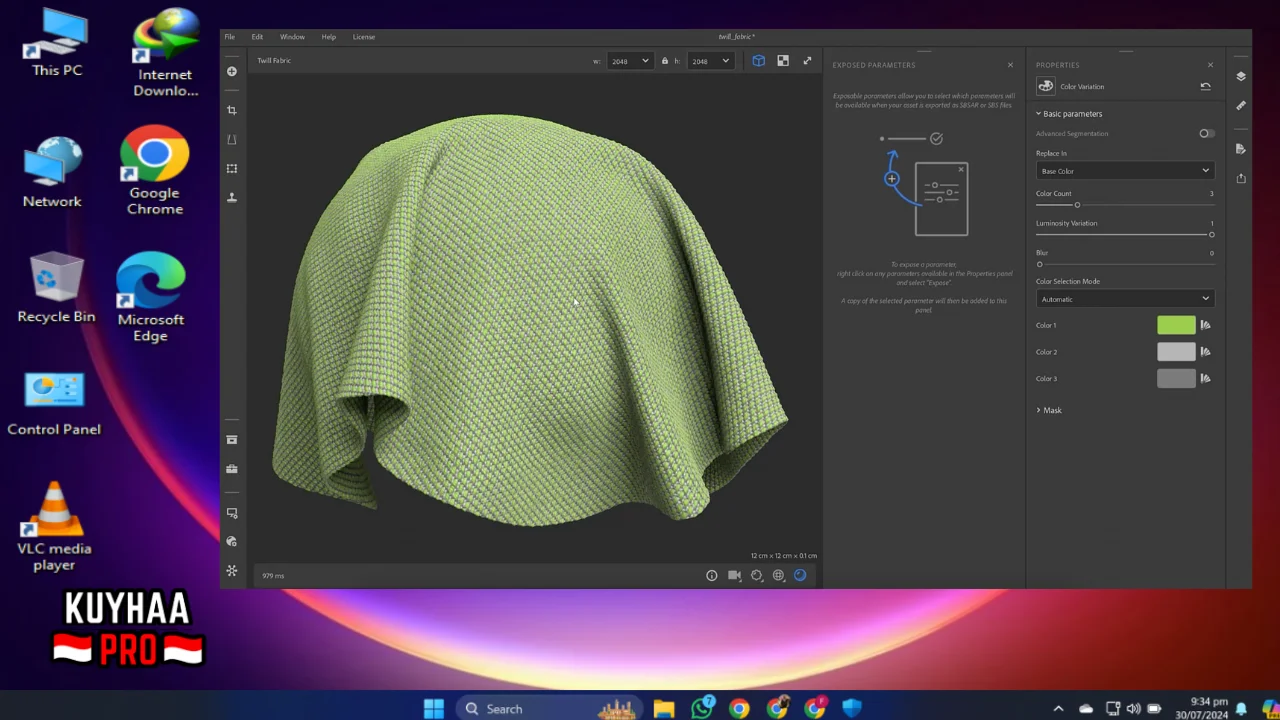Reset Color Variation with undo arrow icon
The width and height of the screenshot is (1280, 720).
pyautogui.click(x=1205, y=87)
